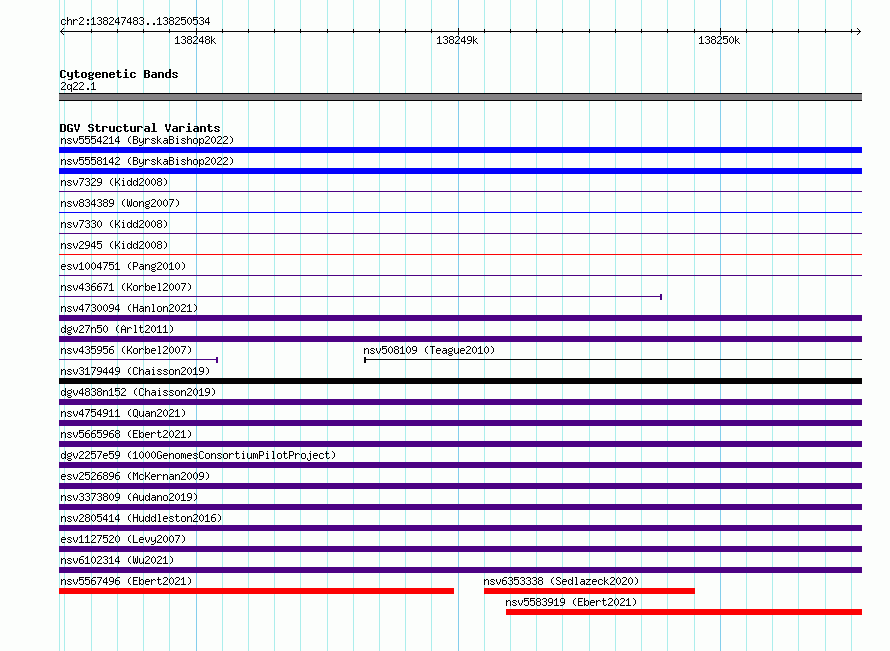
Task: Click the short line under nsv435956
Action: click(138, 360)
